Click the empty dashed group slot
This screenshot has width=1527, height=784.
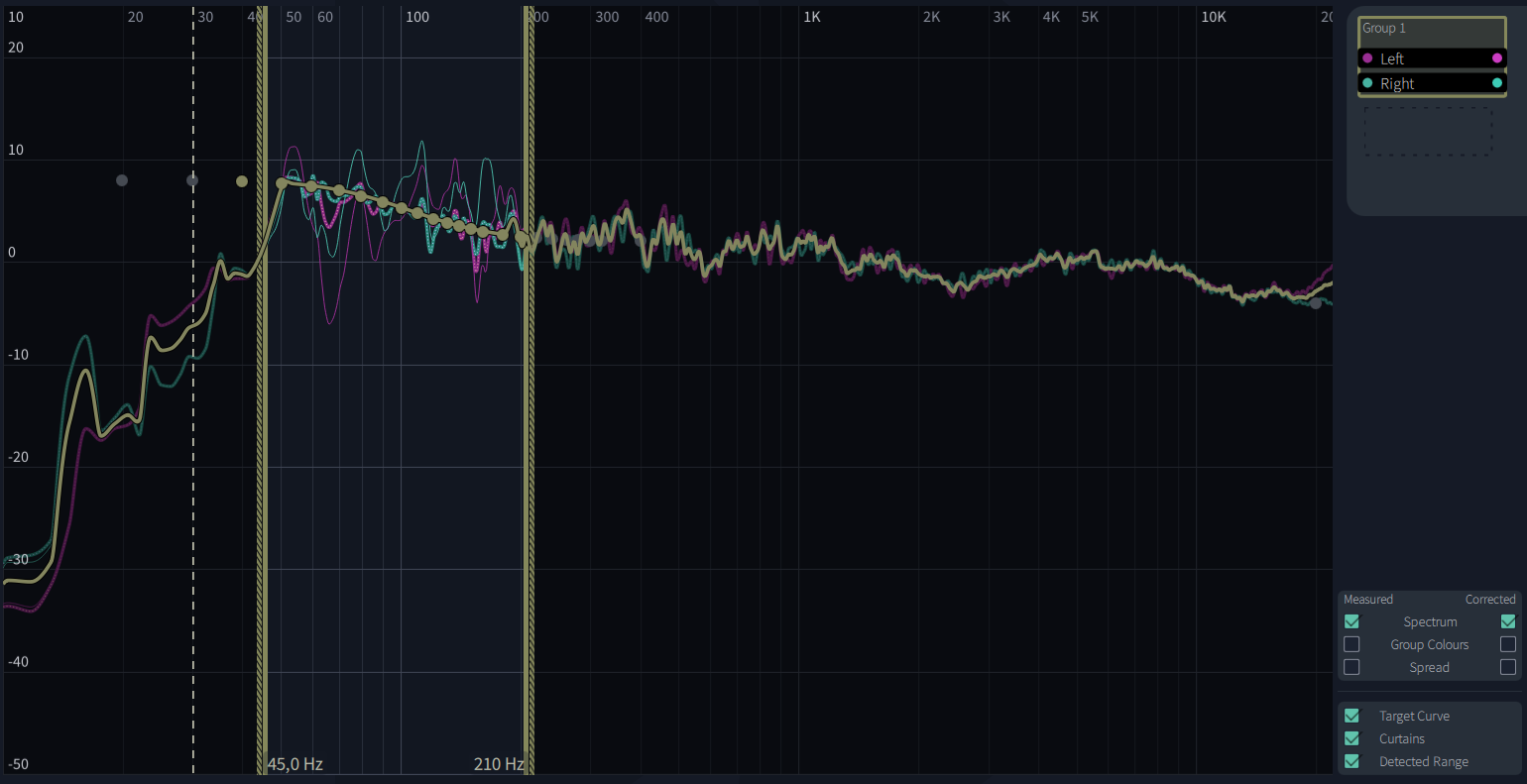click(1428, 131)
